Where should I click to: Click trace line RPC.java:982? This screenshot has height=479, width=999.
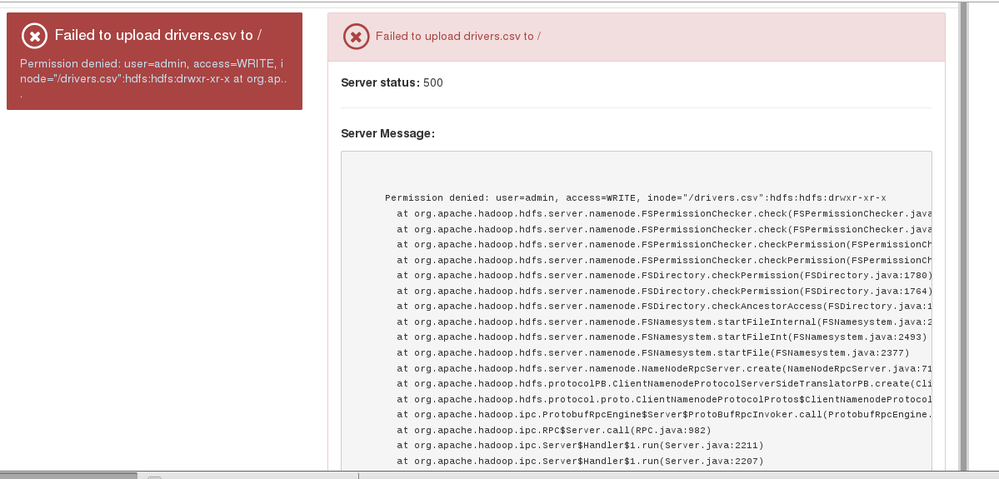pos(554,430)
